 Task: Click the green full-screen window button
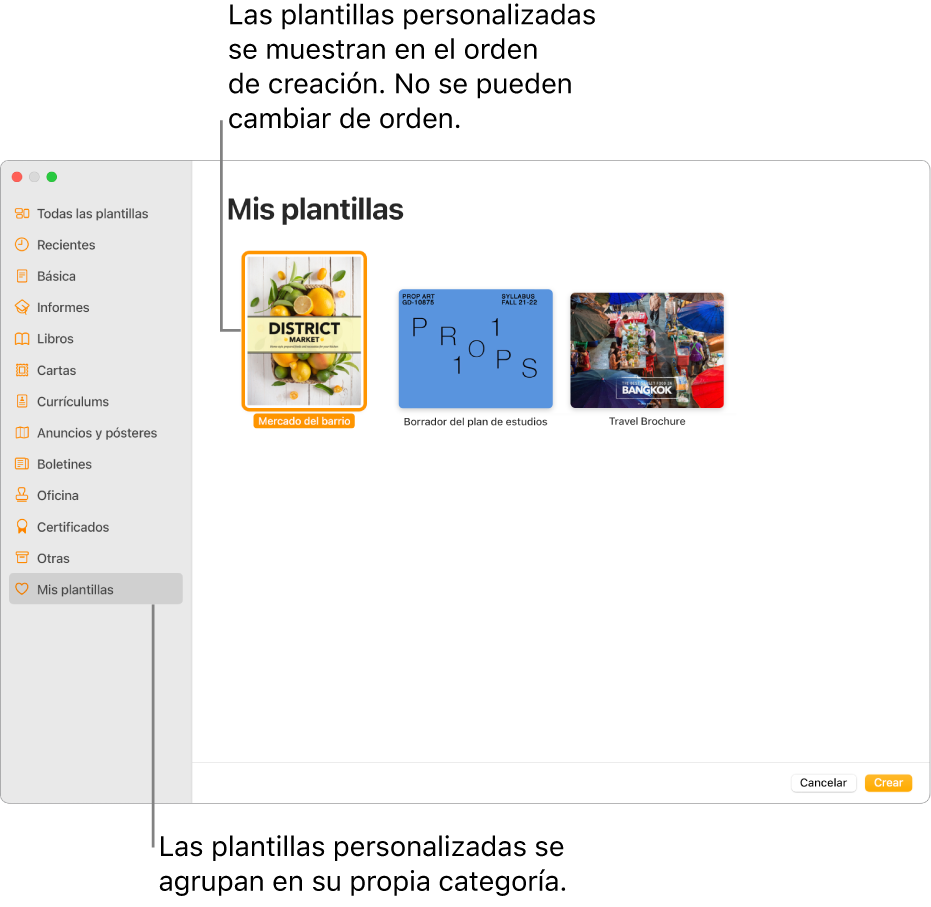click(x=52, y=177)
